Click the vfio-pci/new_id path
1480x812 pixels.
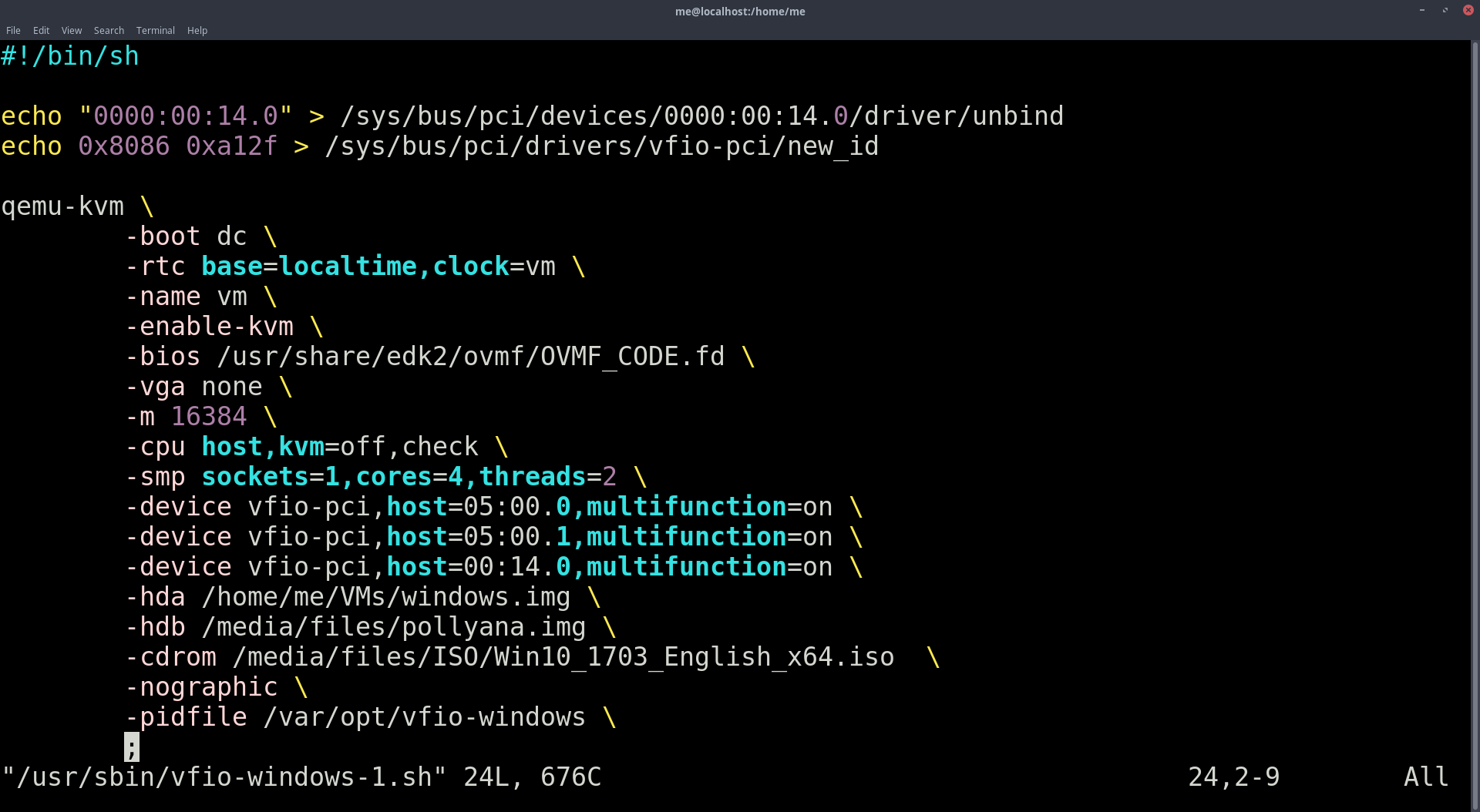click(601, 146)
